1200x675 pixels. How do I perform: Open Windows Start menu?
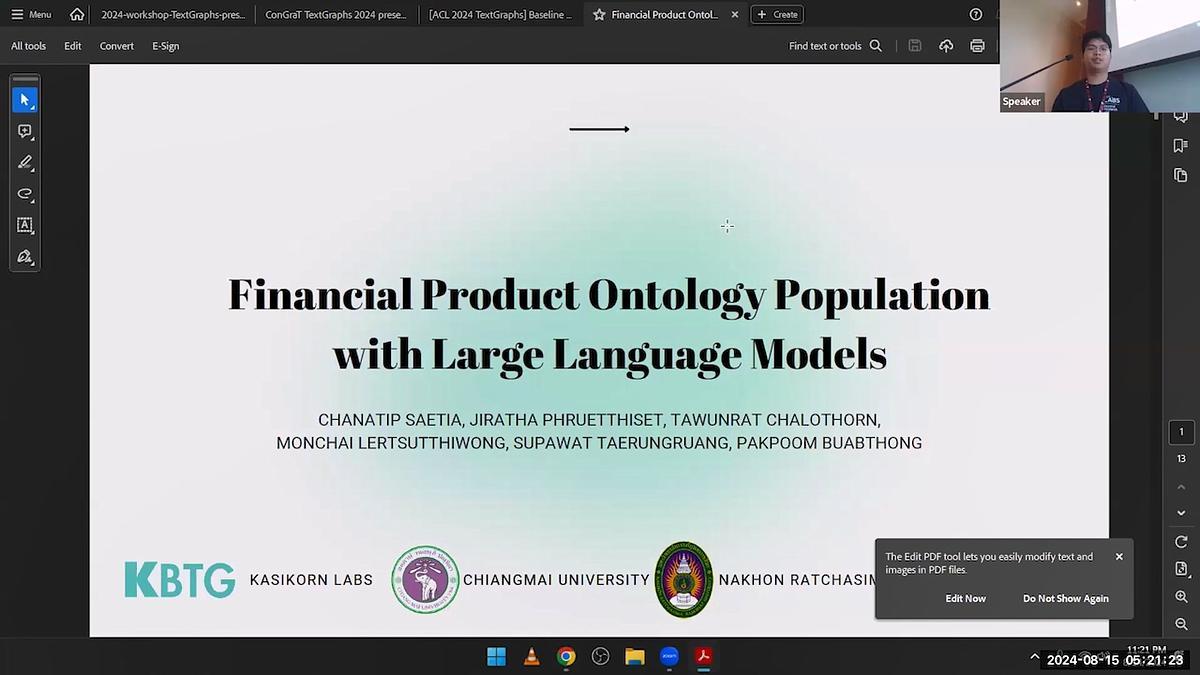click(x=496, y=656)
